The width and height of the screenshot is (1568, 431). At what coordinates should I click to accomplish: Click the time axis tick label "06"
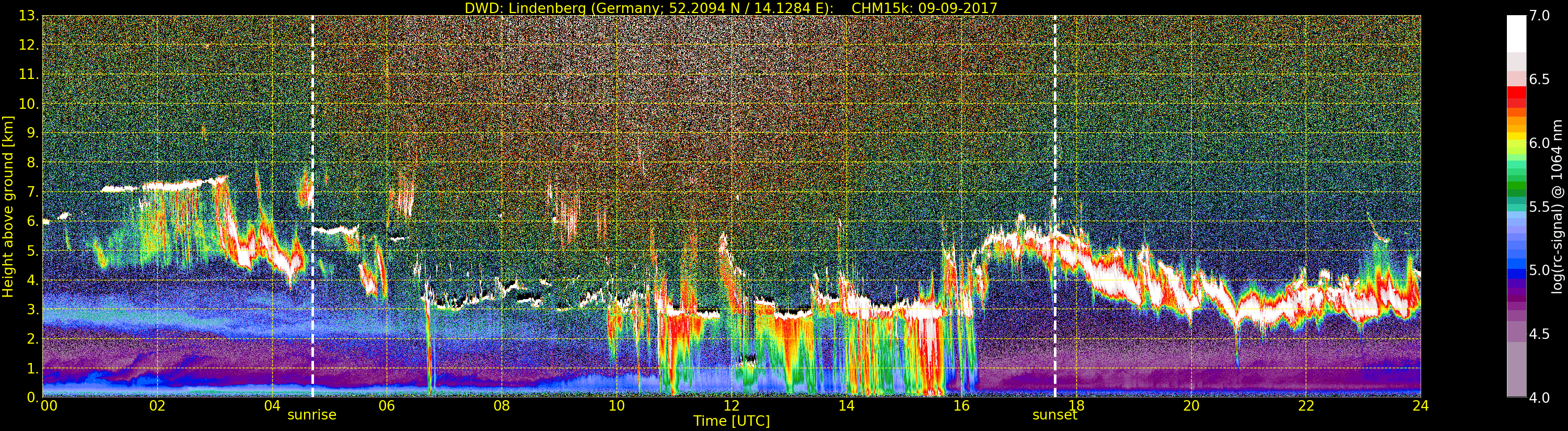pos(387,405)
